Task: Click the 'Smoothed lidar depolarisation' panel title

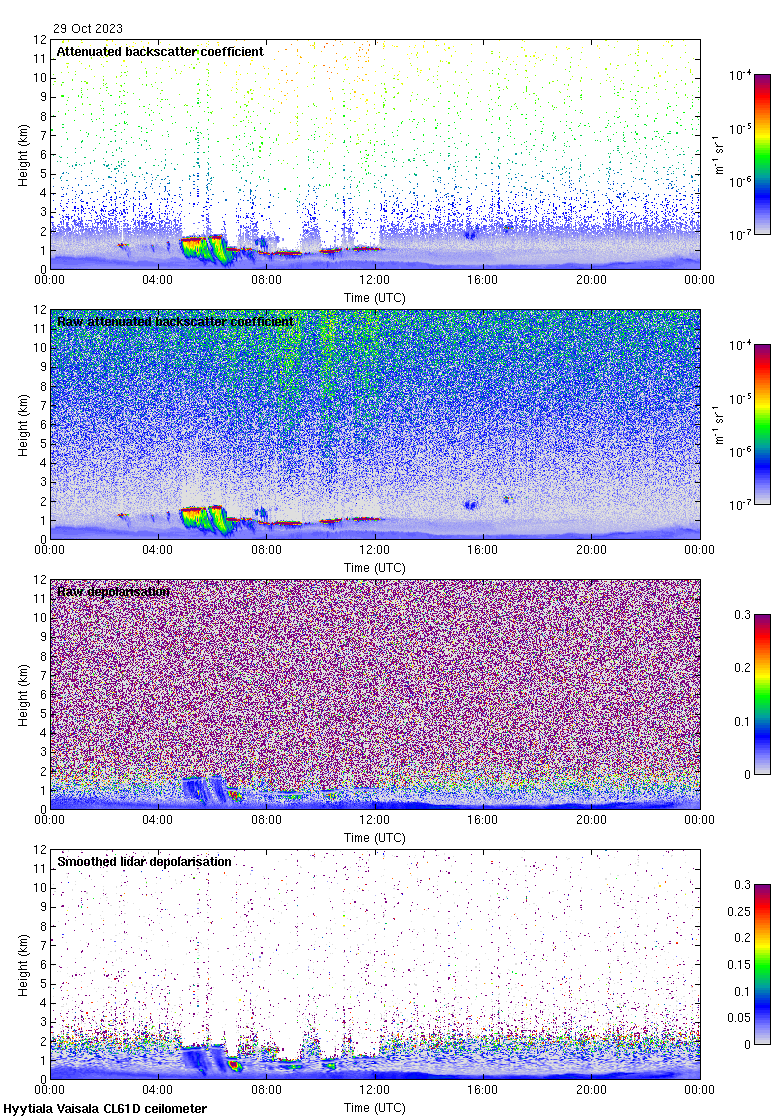Action: (x=144, y=861)
